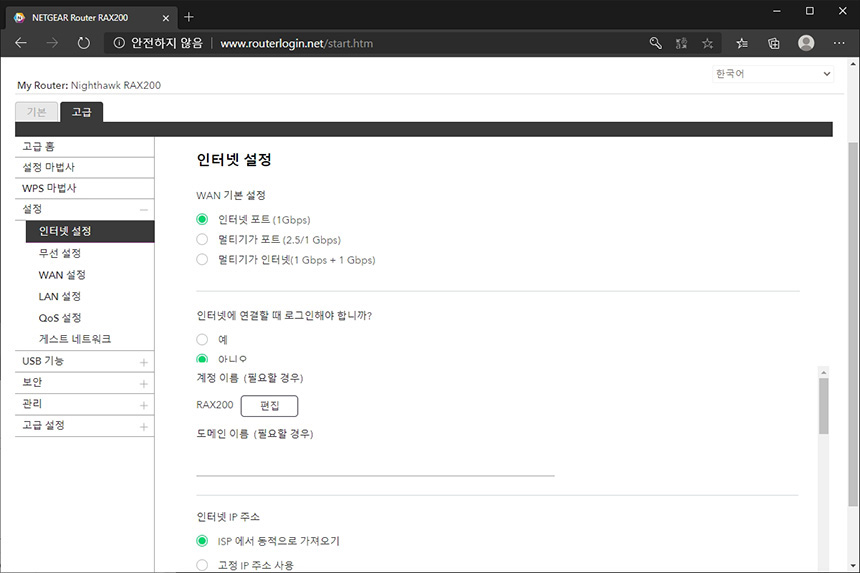The width and height of the screenshot is (860, 573).
Task: Expand the 보안 section
Action: (x=144, y=384)
